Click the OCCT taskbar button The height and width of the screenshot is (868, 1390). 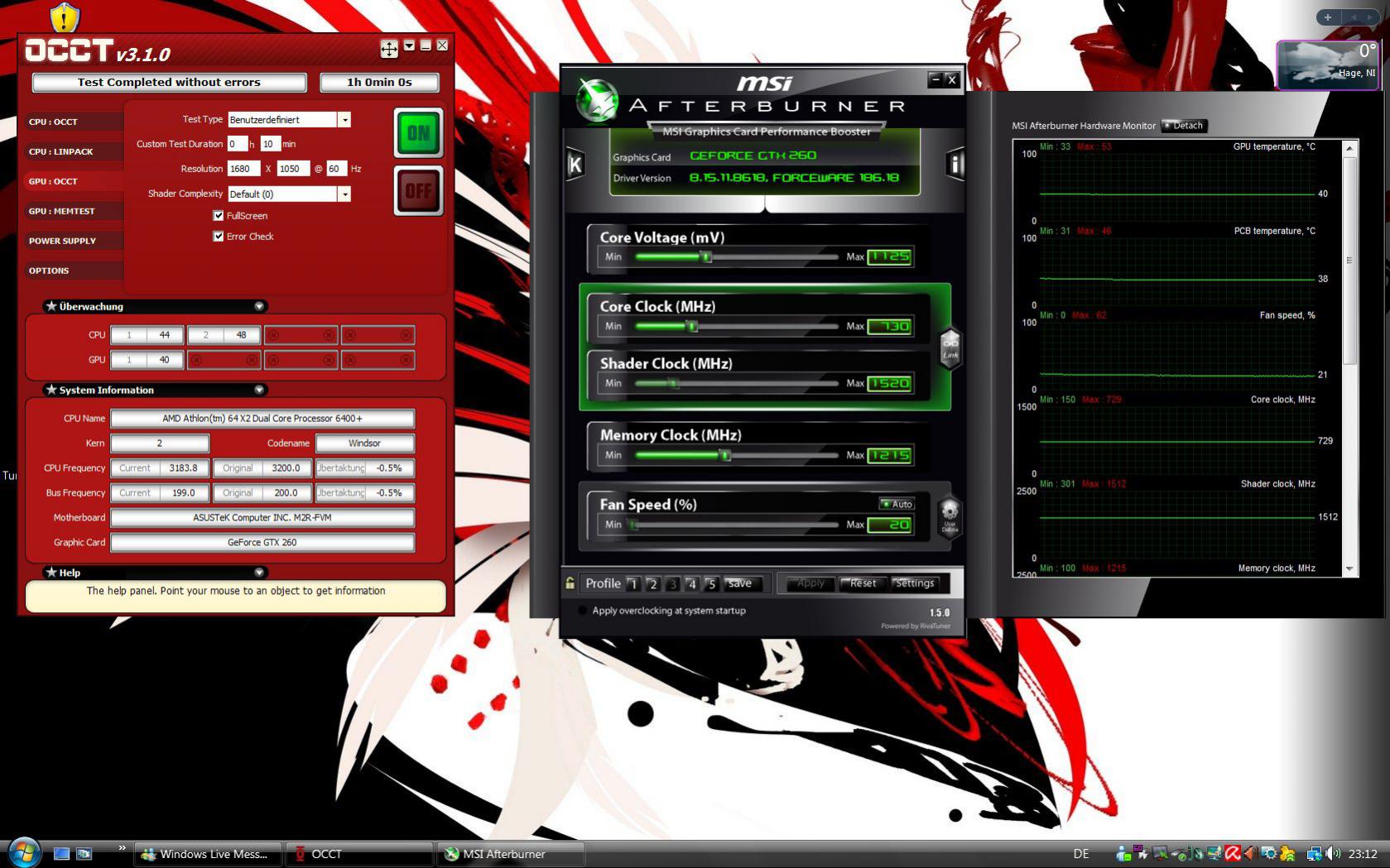pos(359,854)
